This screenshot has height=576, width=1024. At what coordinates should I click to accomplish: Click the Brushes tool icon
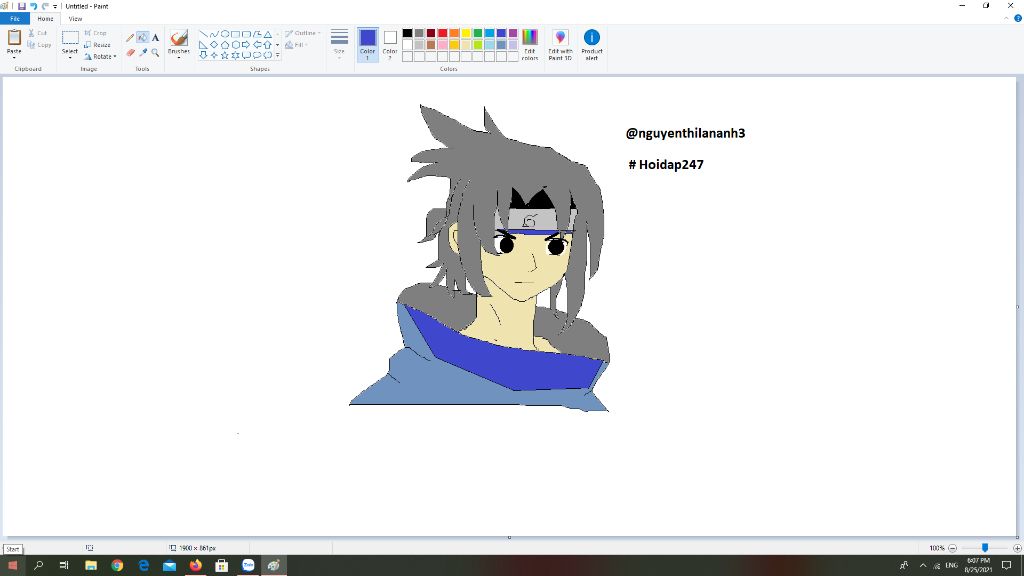178,38
